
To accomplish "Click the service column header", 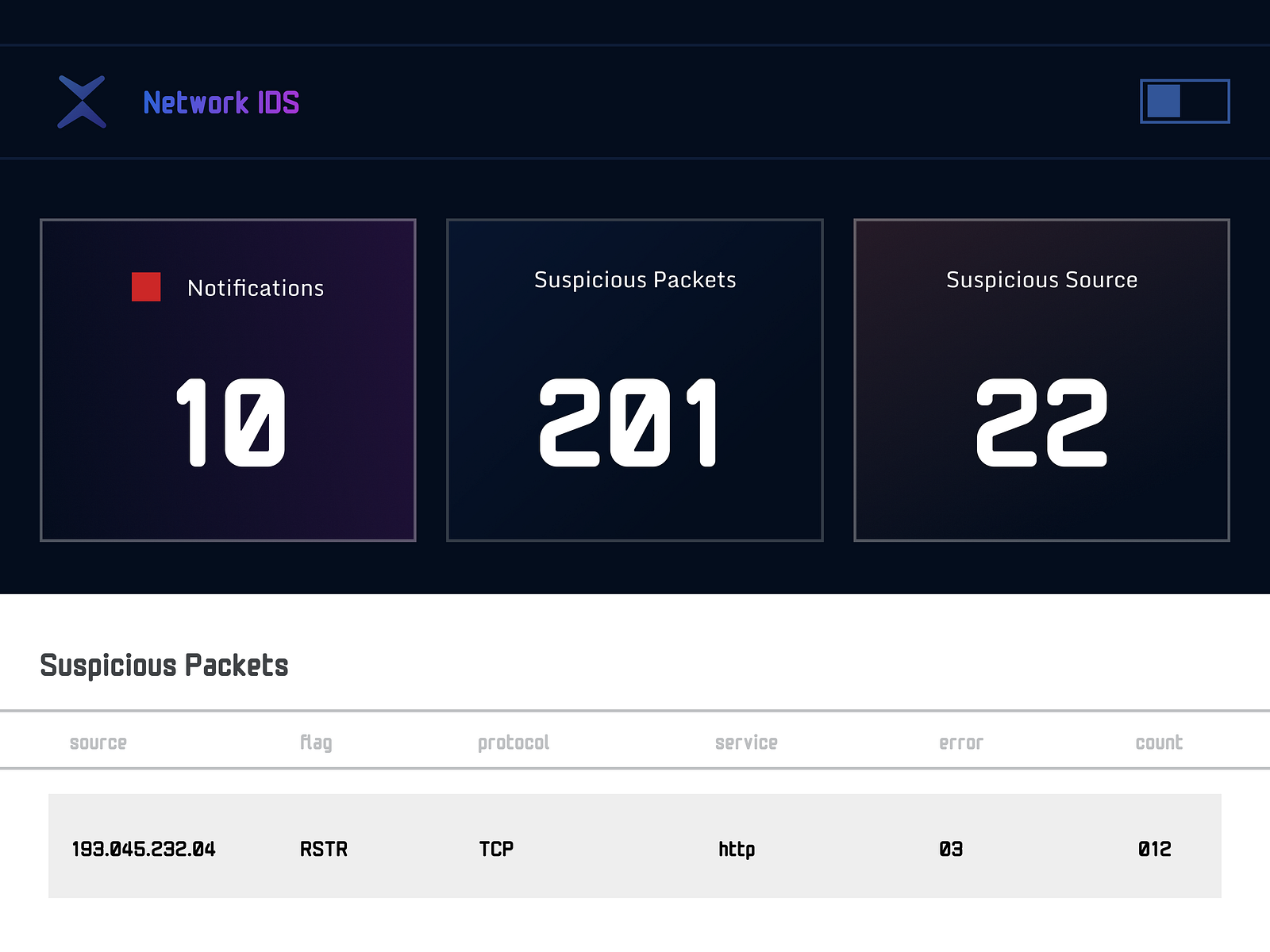I will 745,742.
